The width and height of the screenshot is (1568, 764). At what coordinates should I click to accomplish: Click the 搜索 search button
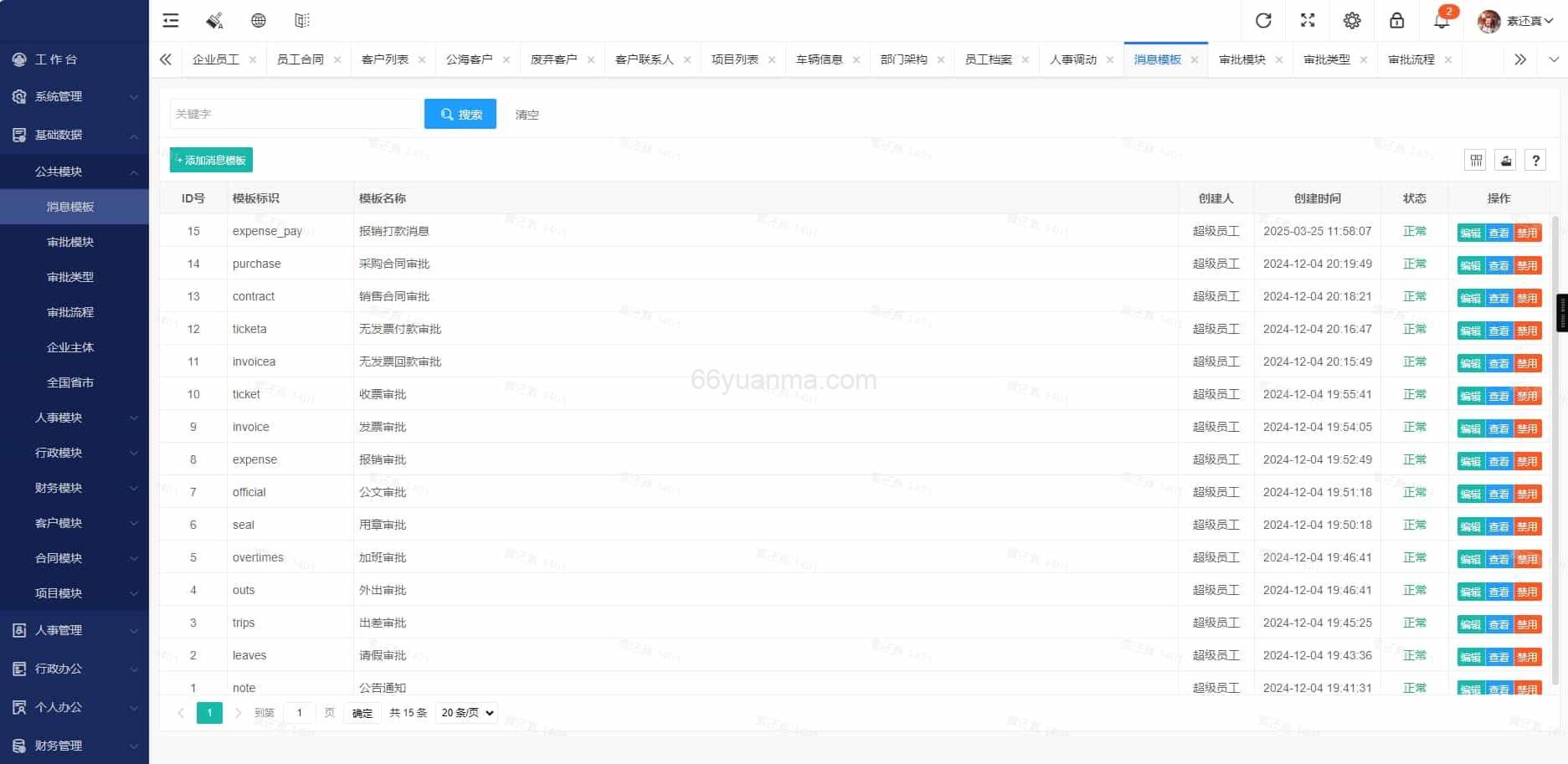pos(460,114)
